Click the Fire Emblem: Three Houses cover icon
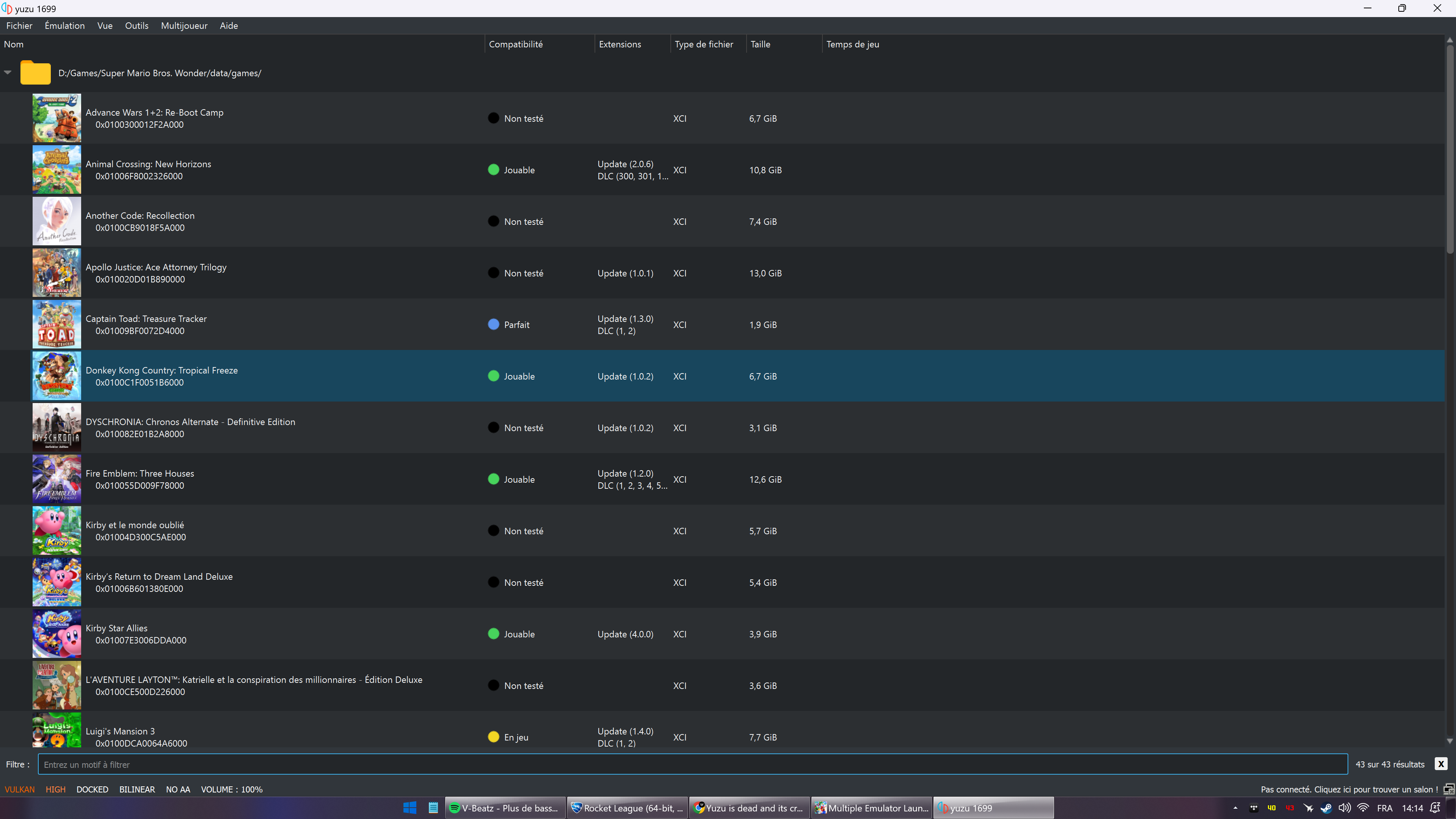The image size is (1456, 819). point(56,479)
